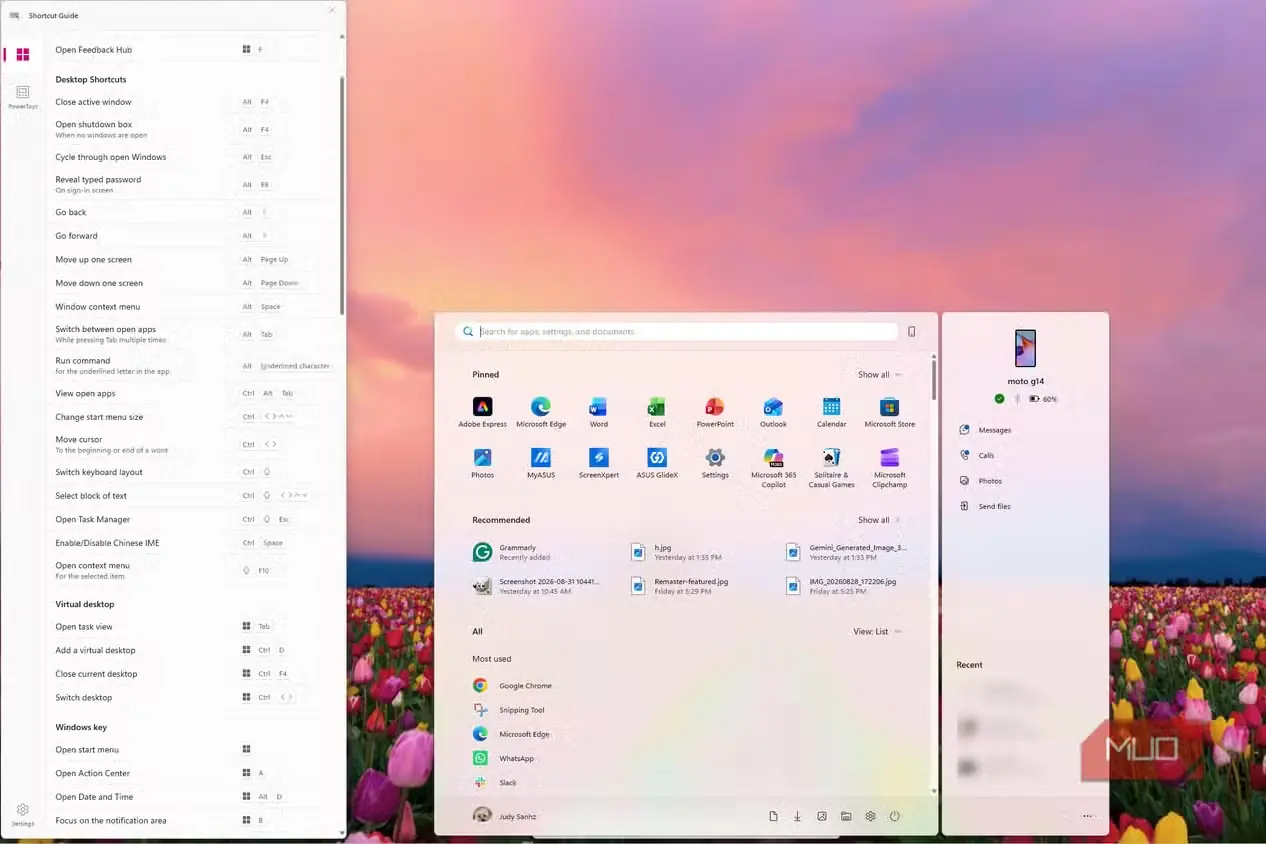Click the Open Date and Time row
Viewport: 1266px width, 844px height.
(189, 797)
